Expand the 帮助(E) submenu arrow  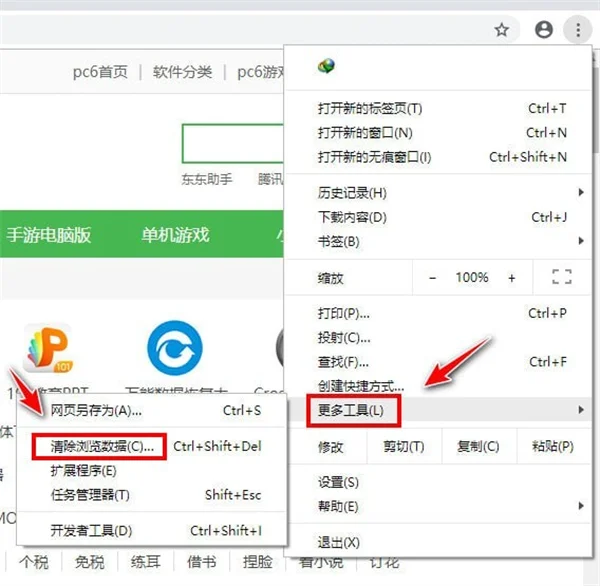pos(581,506)
